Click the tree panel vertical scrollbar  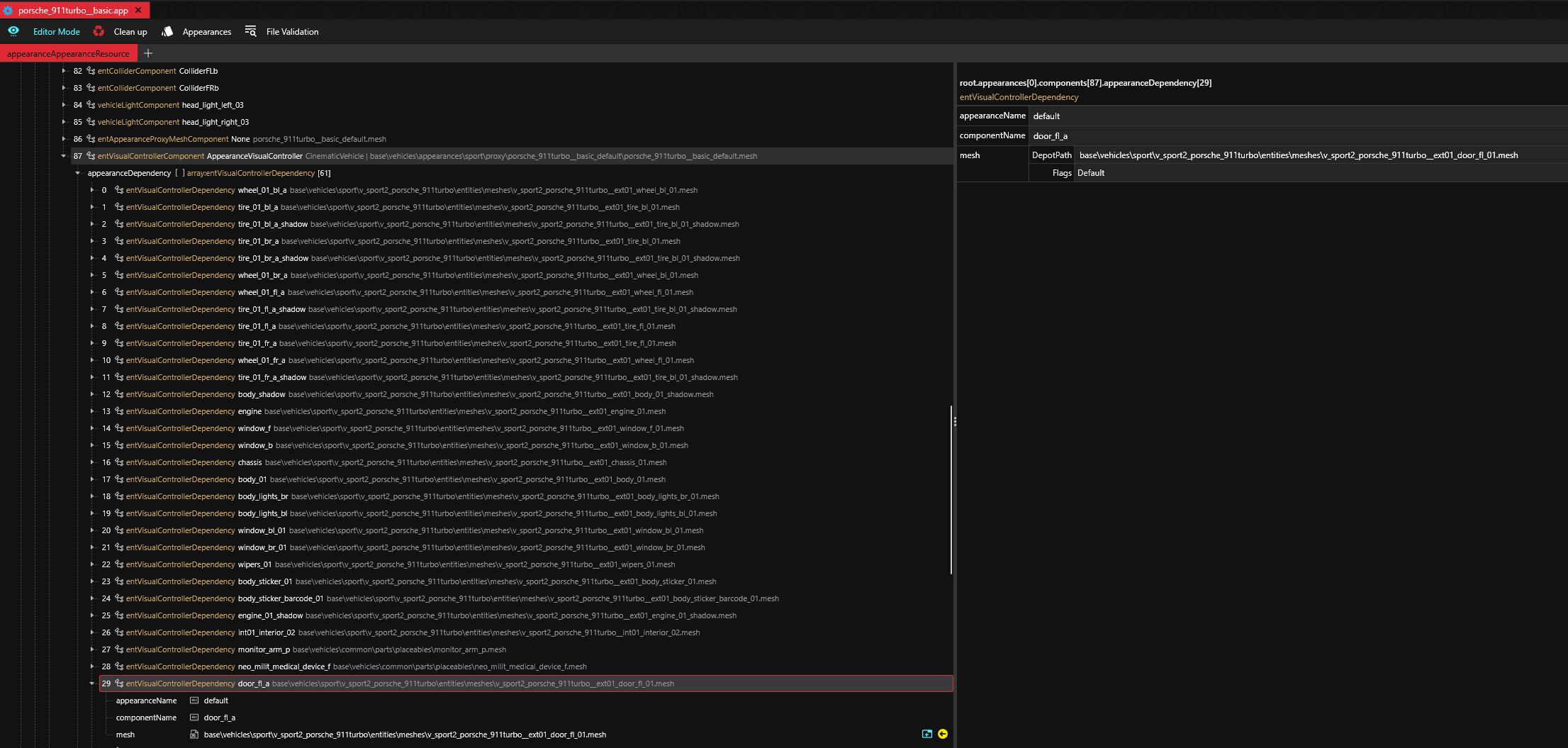pyautogui.click(x=951, y=489)
